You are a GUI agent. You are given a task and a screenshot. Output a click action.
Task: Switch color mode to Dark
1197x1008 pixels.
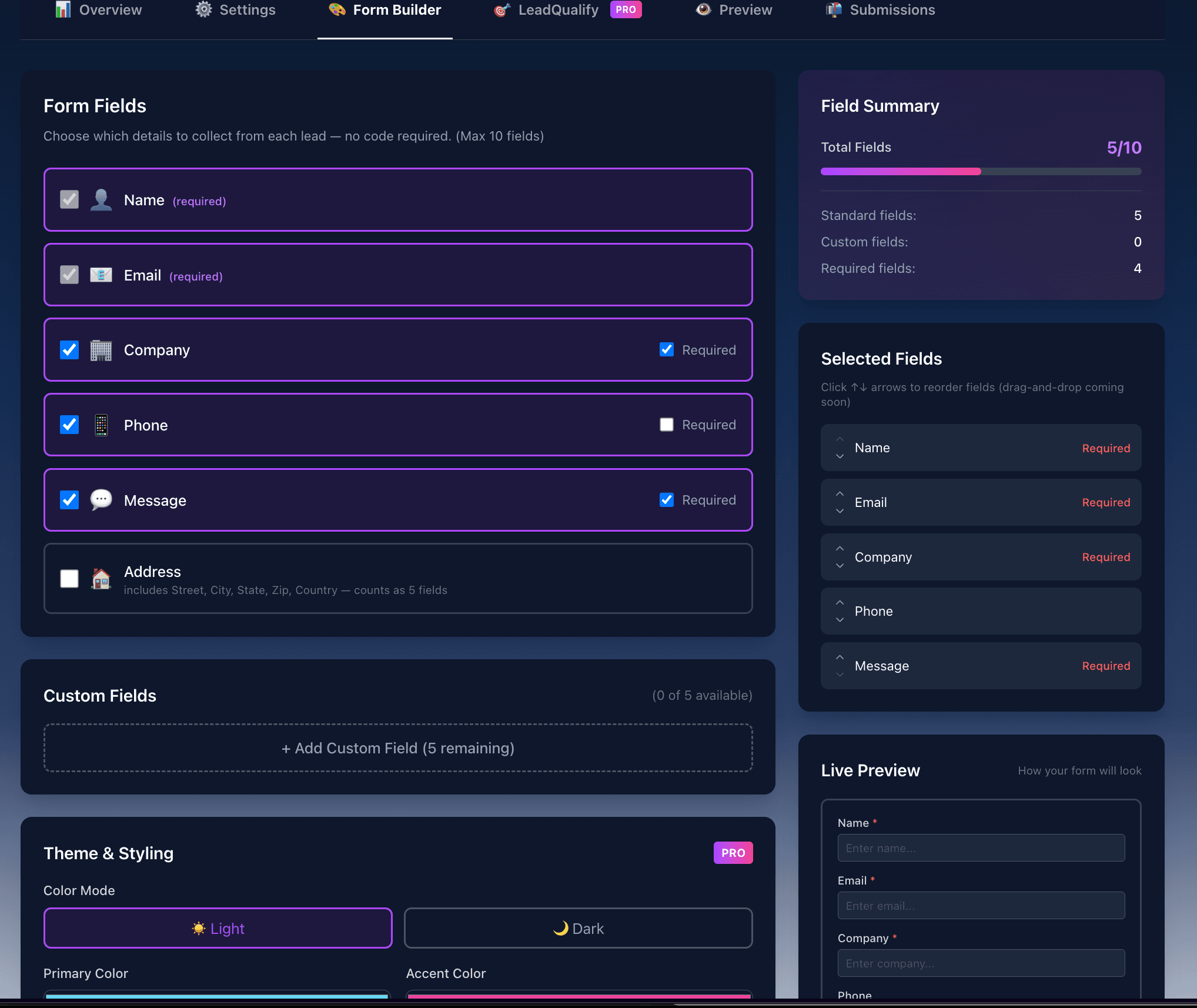pos(578,928)
